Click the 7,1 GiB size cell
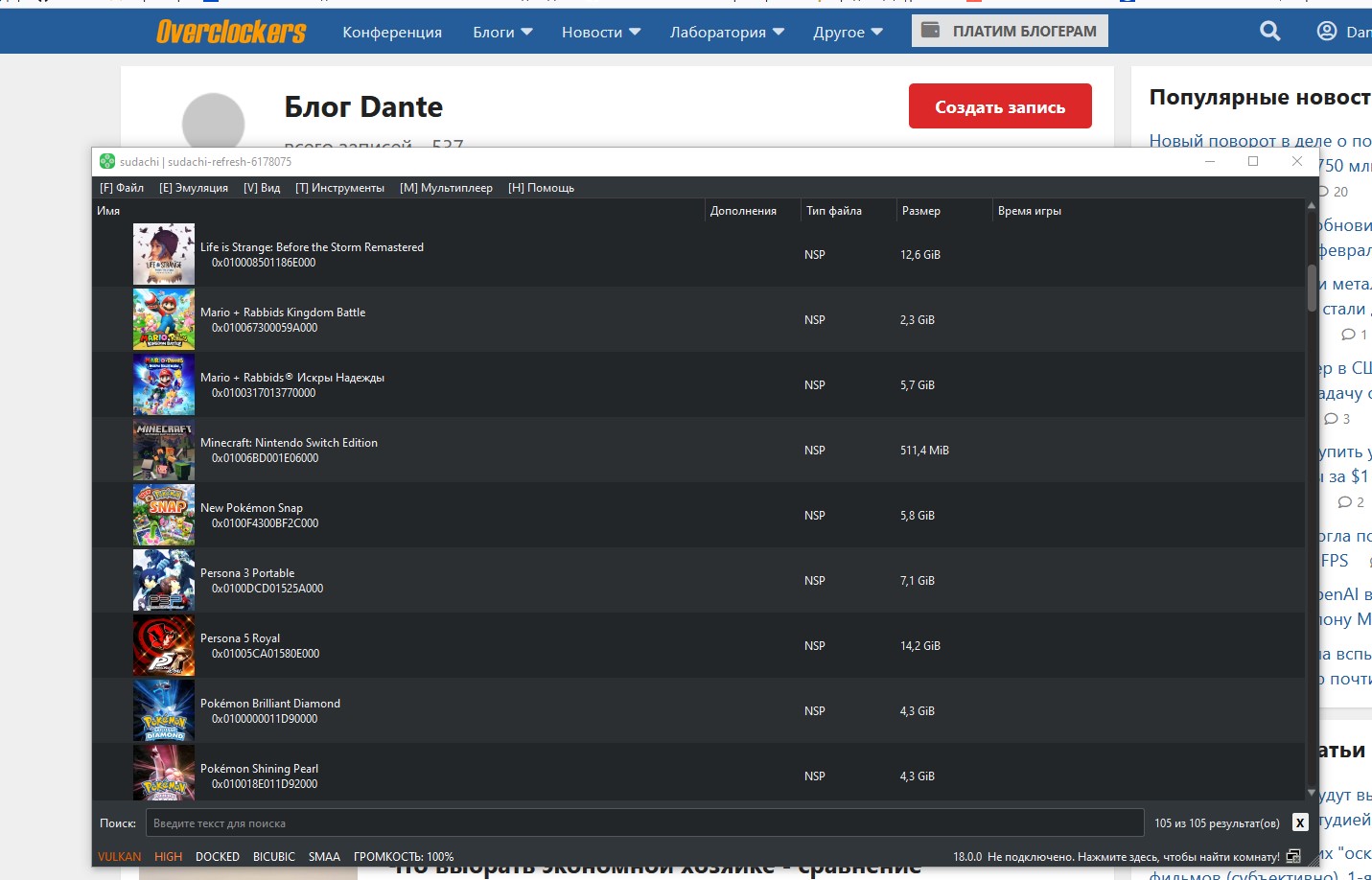 point(917,580)
